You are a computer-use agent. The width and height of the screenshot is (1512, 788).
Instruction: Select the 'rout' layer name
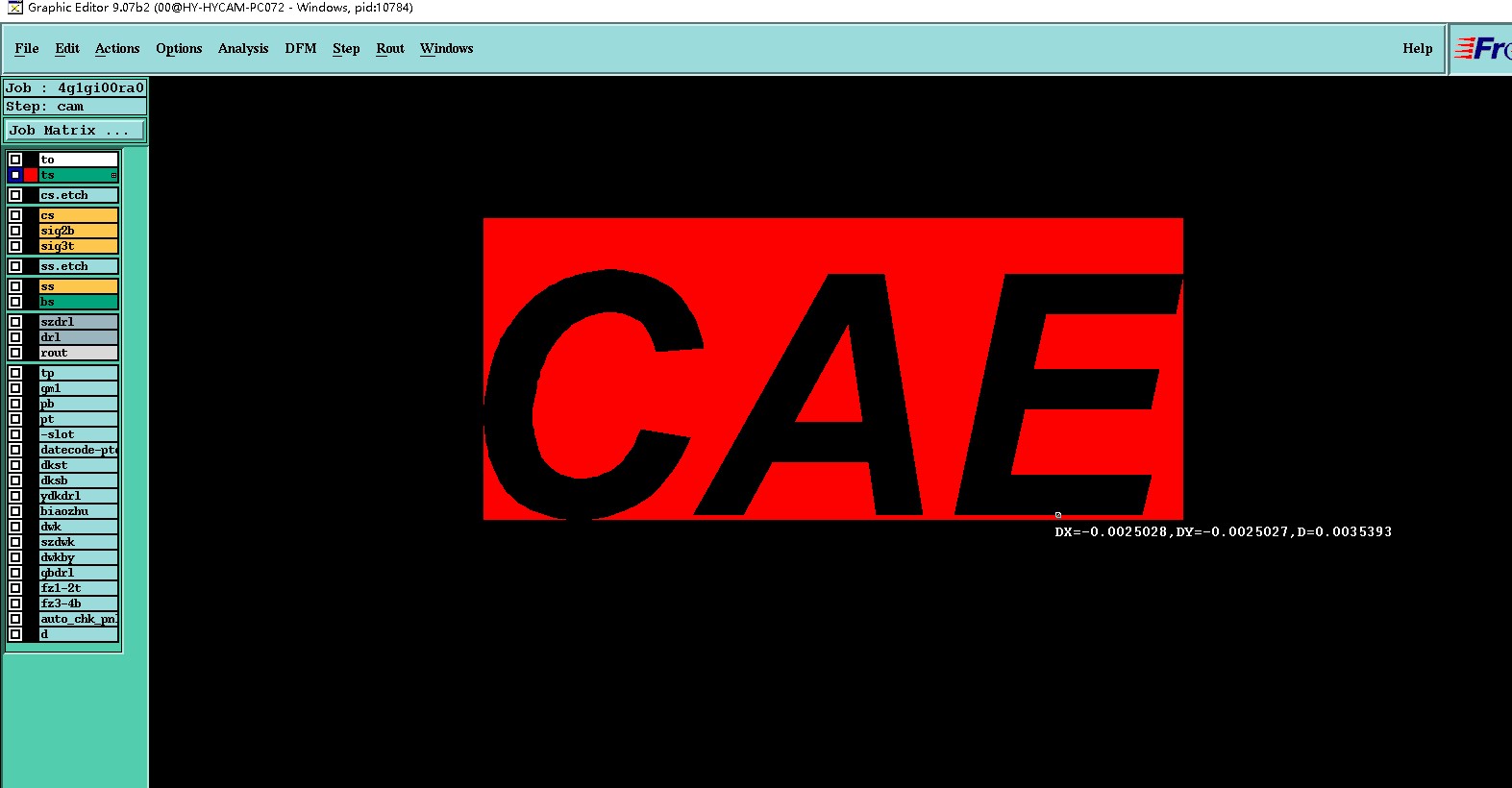pyautogui.click(x=79, y=353)
